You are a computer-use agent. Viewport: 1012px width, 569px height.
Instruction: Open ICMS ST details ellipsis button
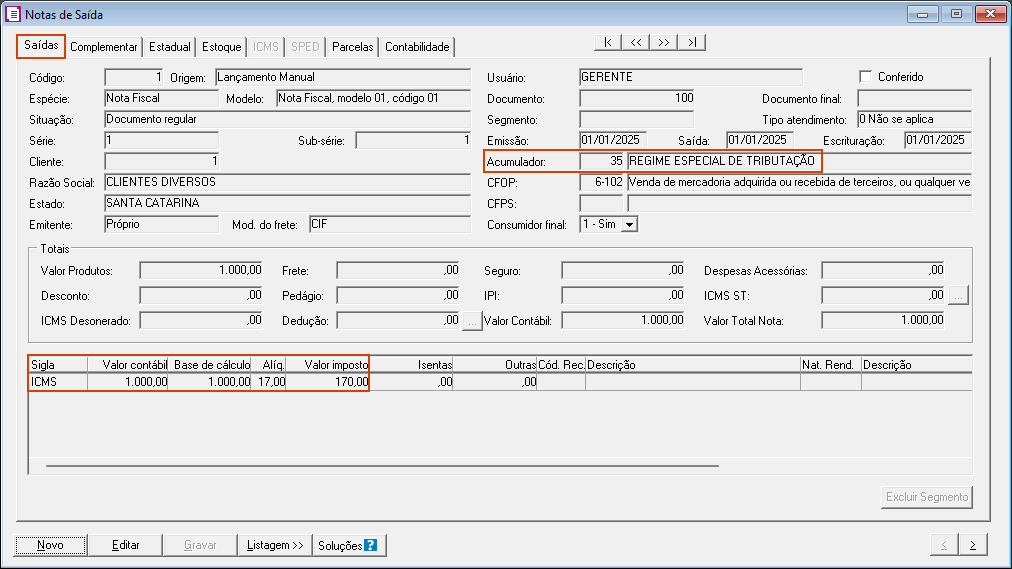958,295
